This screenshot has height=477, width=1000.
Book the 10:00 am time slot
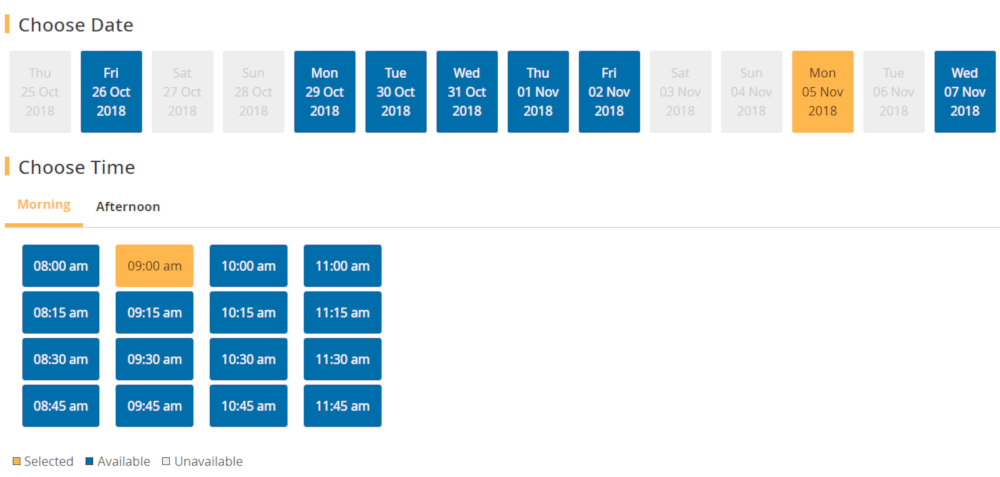click(248, 266)
